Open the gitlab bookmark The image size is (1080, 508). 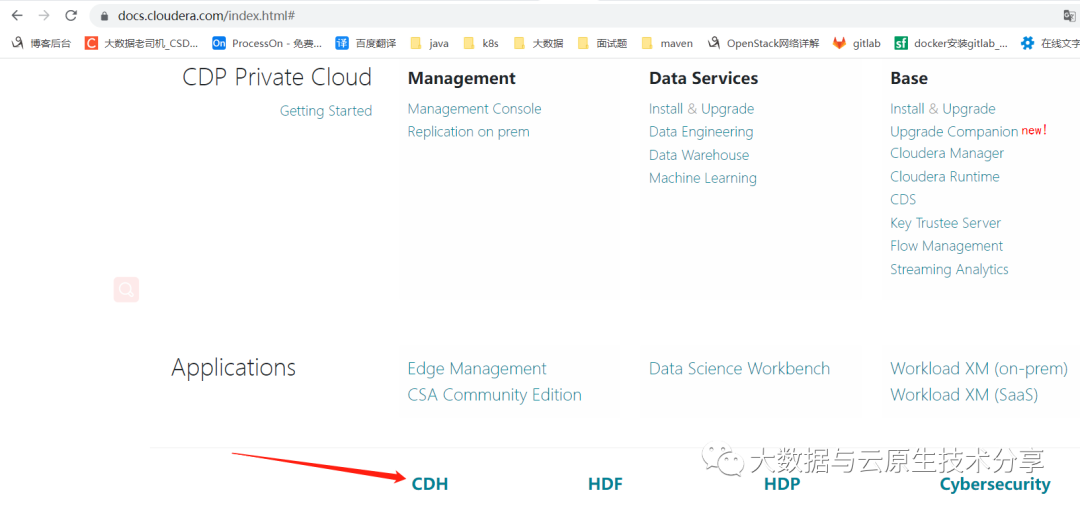tap(857, 44)
